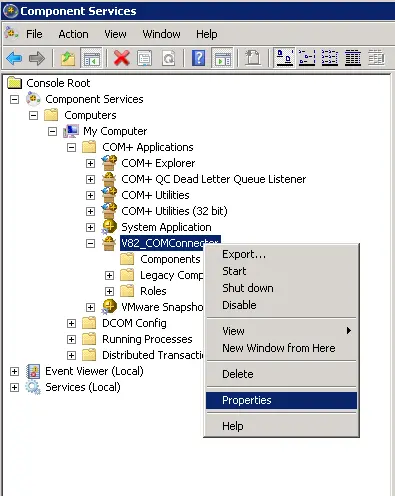This screenshot has width=395, height=496.
Task: Select the System Application icon
Action: 109,227
